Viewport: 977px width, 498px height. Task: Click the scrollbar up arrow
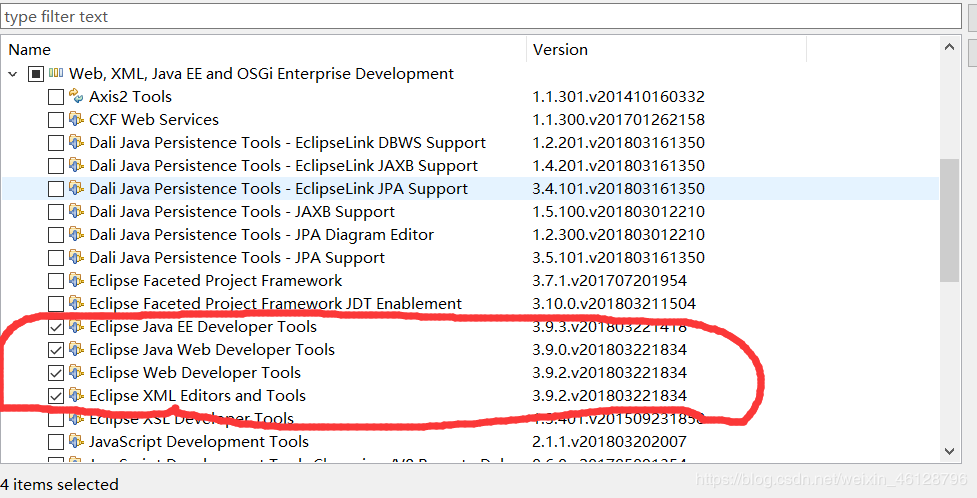click(x=949, y=47)
